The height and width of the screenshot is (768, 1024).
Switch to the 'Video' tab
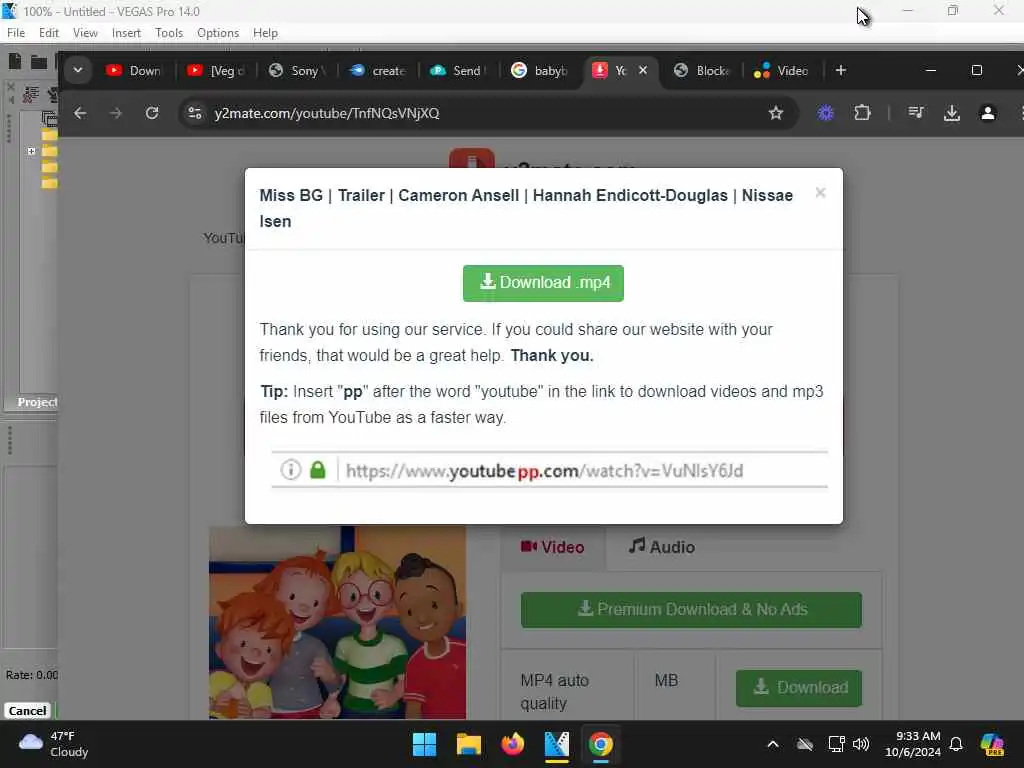point(782,71)
